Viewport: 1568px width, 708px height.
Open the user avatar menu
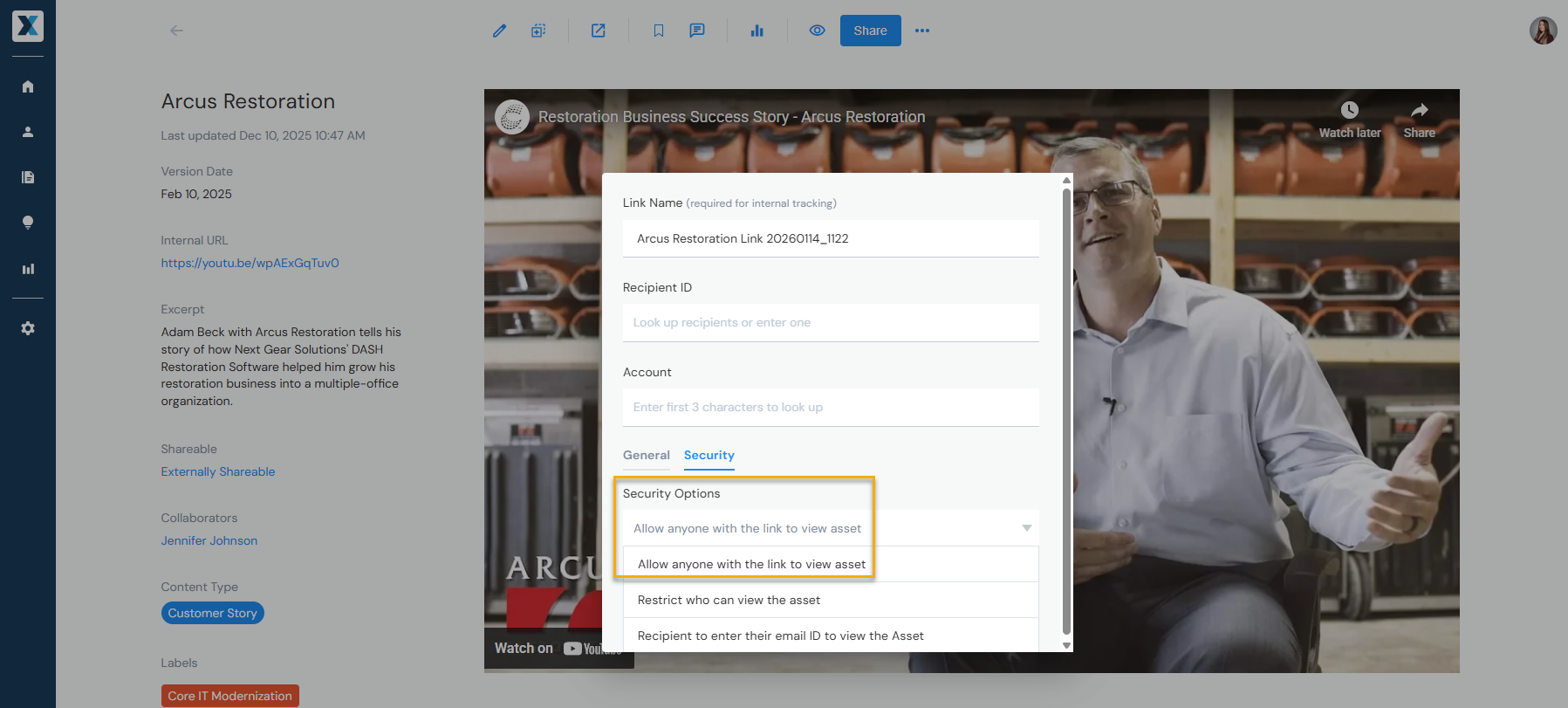pos(1543,31)
